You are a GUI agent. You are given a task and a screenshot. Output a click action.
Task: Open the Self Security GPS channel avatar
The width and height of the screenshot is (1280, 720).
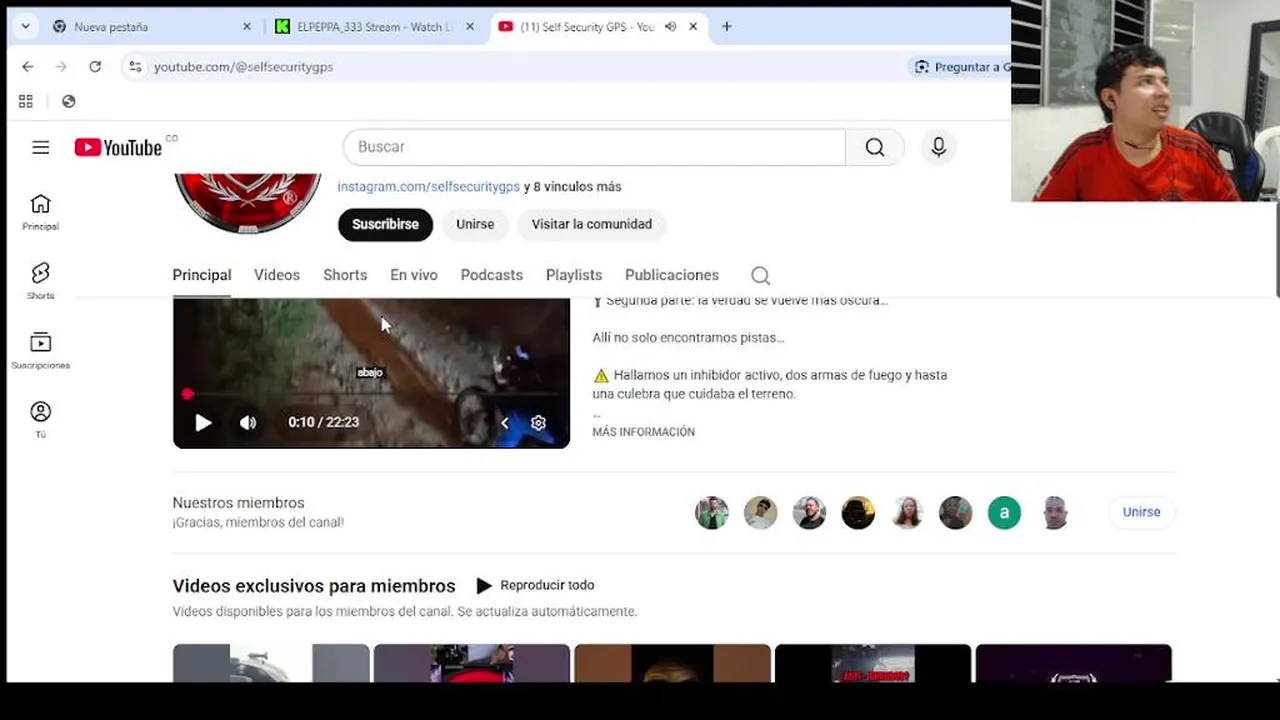click(248, 203)
